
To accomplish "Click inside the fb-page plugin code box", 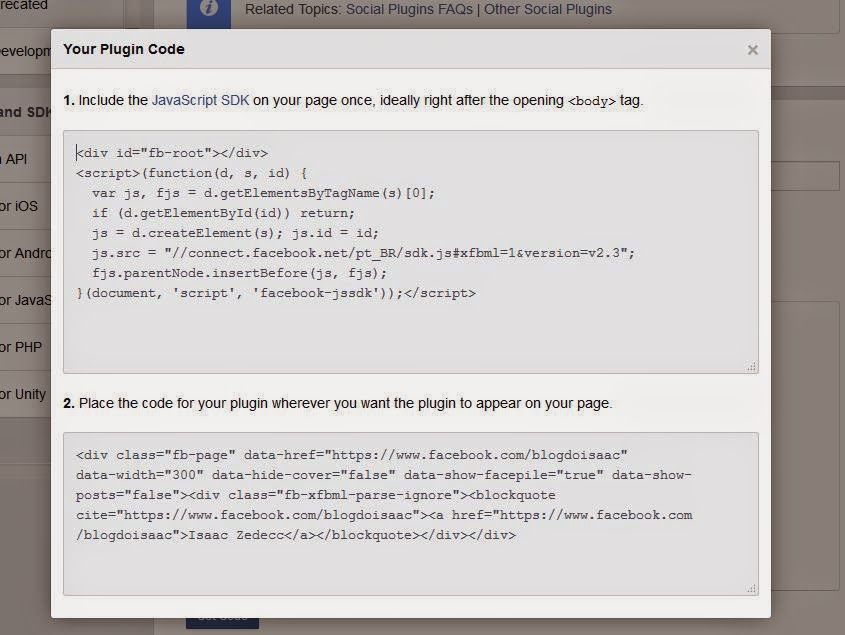I will tap(411, 514).
